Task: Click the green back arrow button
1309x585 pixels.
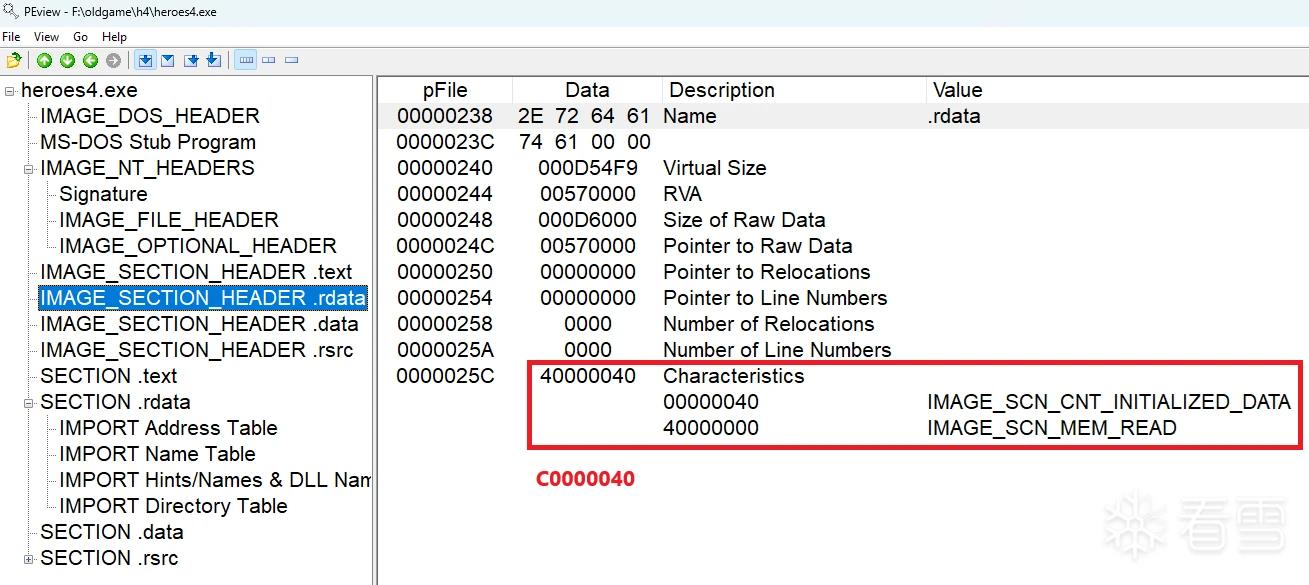Action: tap(90, 60)
